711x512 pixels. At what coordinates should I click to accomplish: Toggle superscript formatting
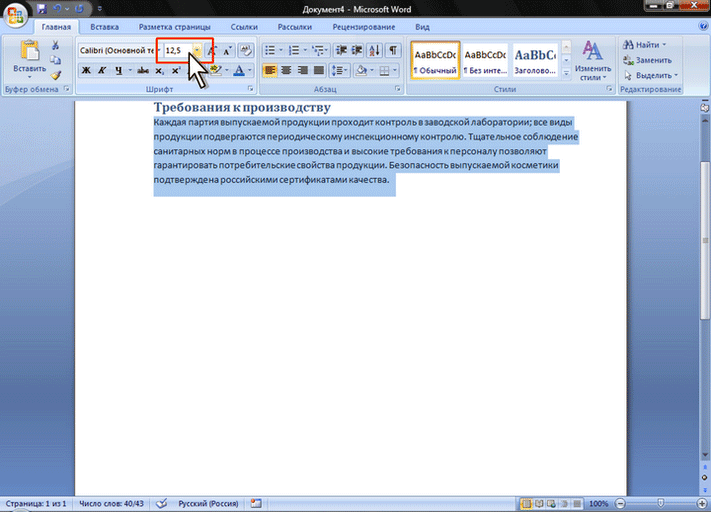(175, 70)
